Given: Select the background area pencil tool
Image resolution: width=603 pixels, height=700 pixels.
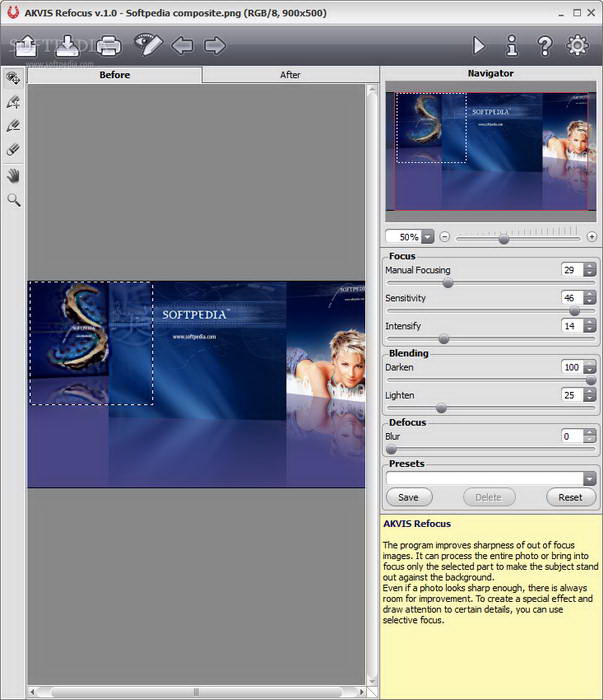Looking at the screenshot, I should click(x=13, y=126).
